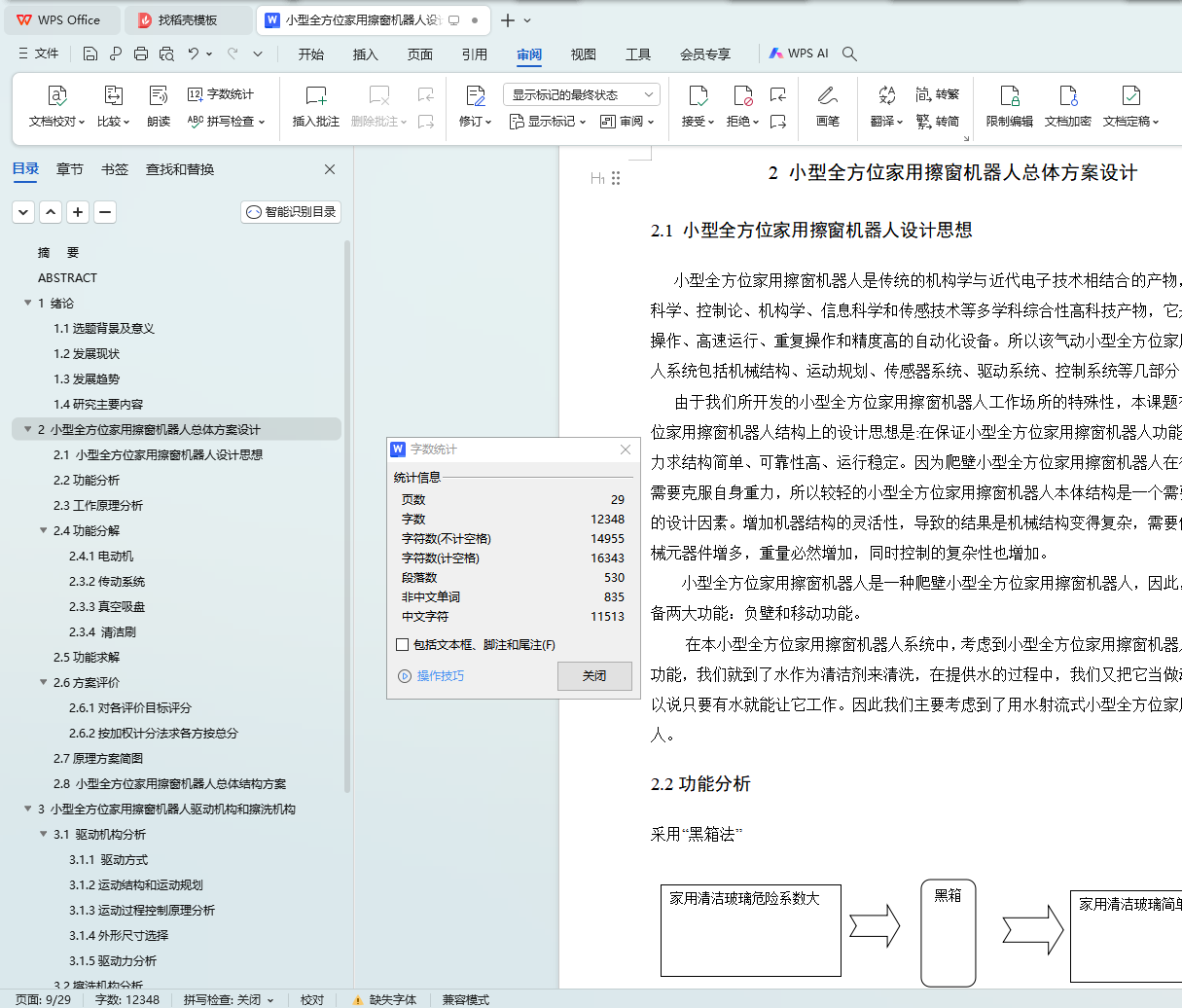
Task: Collapse outline chapter 2 小型全方位家用擦窗机器人总体方案设计
Action: coord(27,429)
